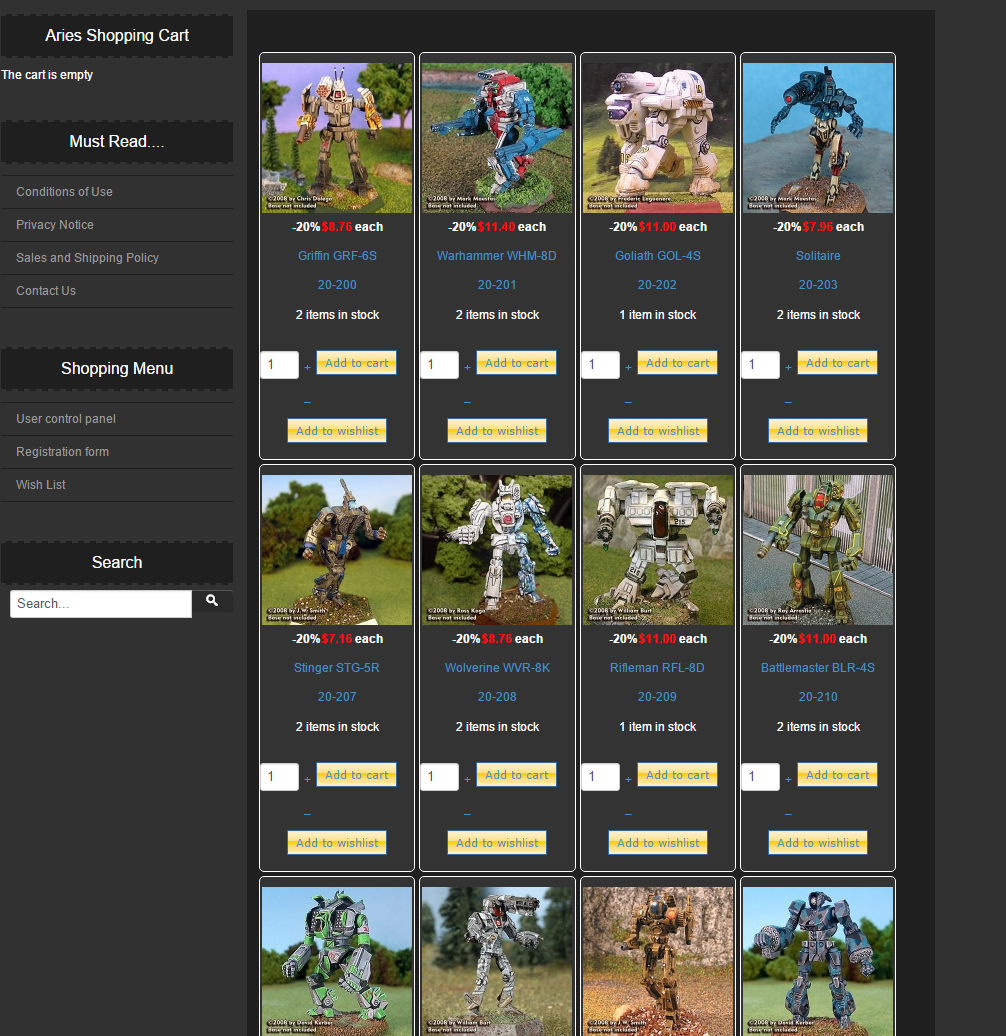The height and width of the screenshot is (1036, 1006).
Task: View the Warhammer WHM-8D miniature image
Action: point(497,138)
